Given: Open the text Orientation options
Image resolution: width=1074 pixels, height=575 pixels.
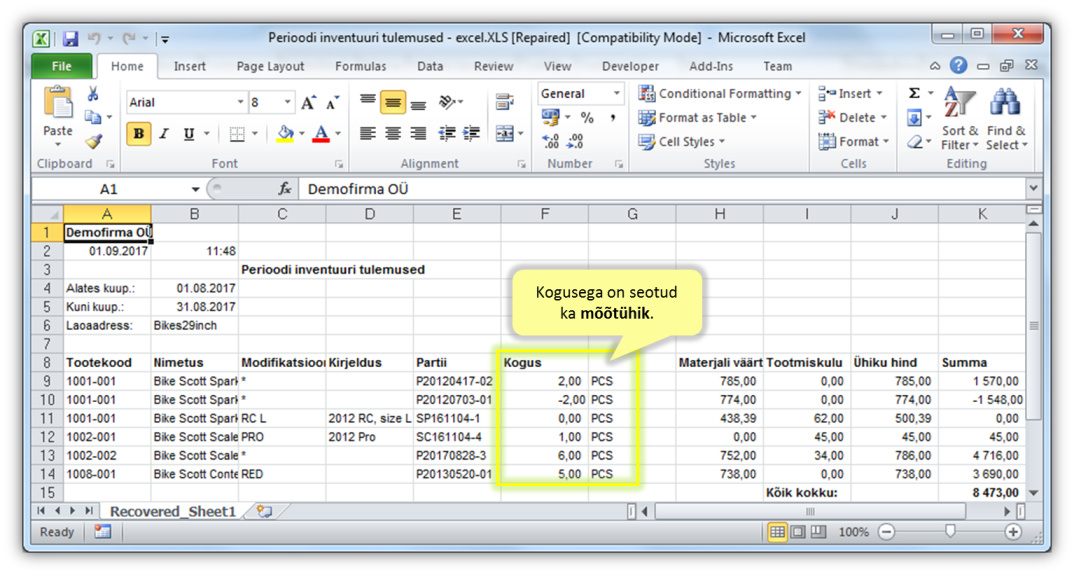Looking at the screenshot, I should tap(447, 102).
